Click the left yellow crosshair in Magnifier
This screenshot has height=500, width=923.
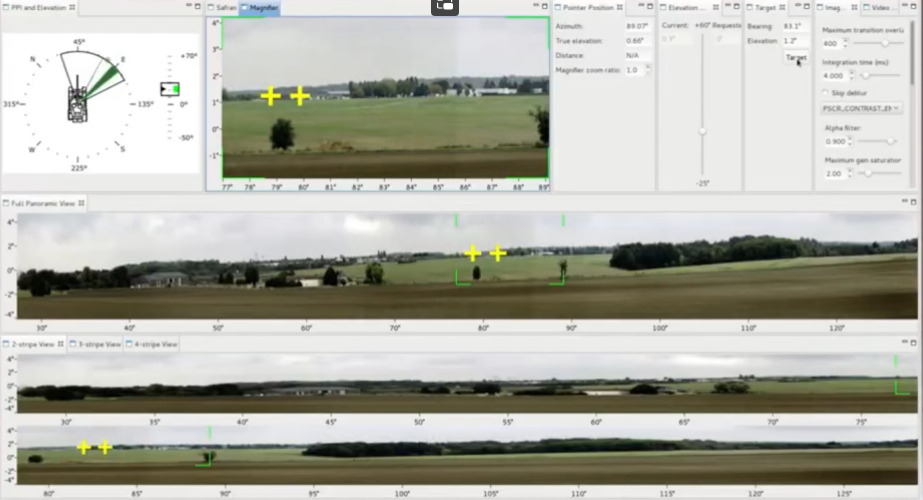click(271, 96)
